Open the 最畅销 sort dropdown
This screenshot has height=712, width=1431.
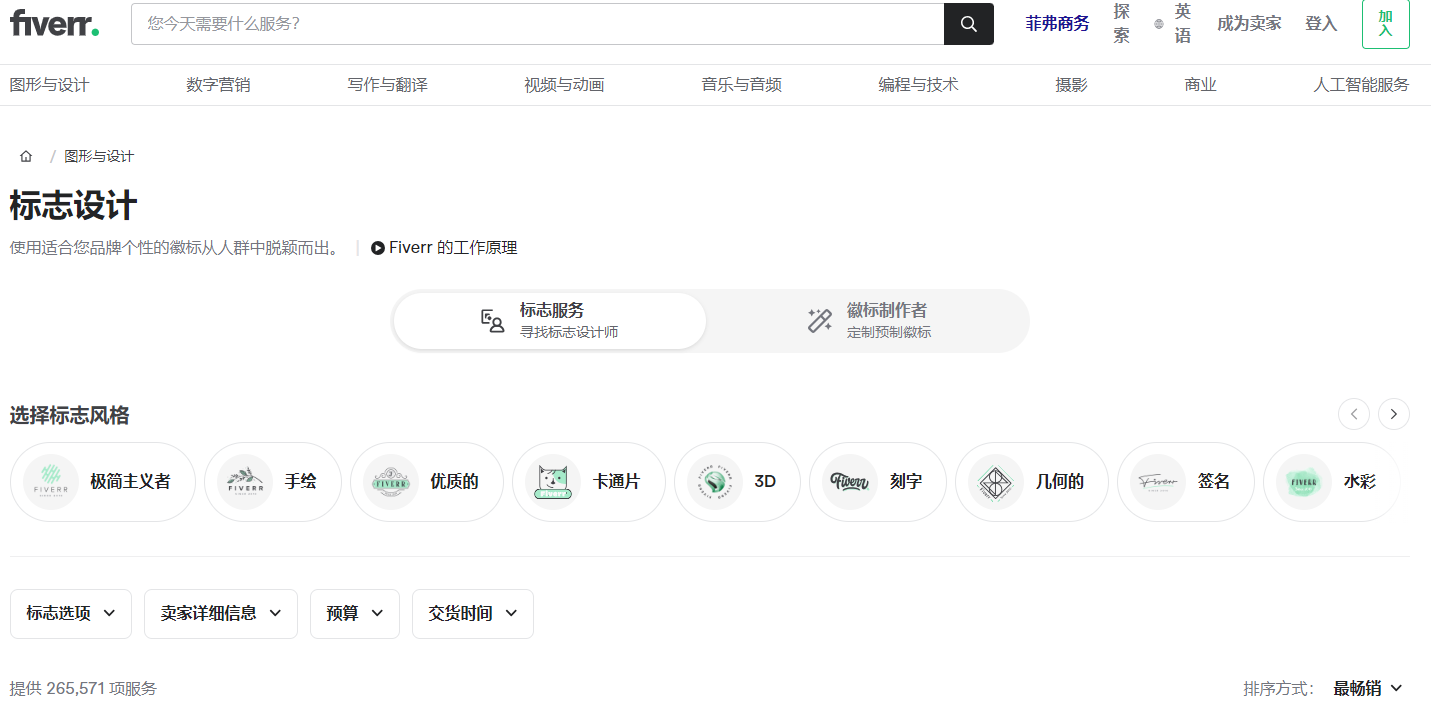click(x=1367, y=688)
